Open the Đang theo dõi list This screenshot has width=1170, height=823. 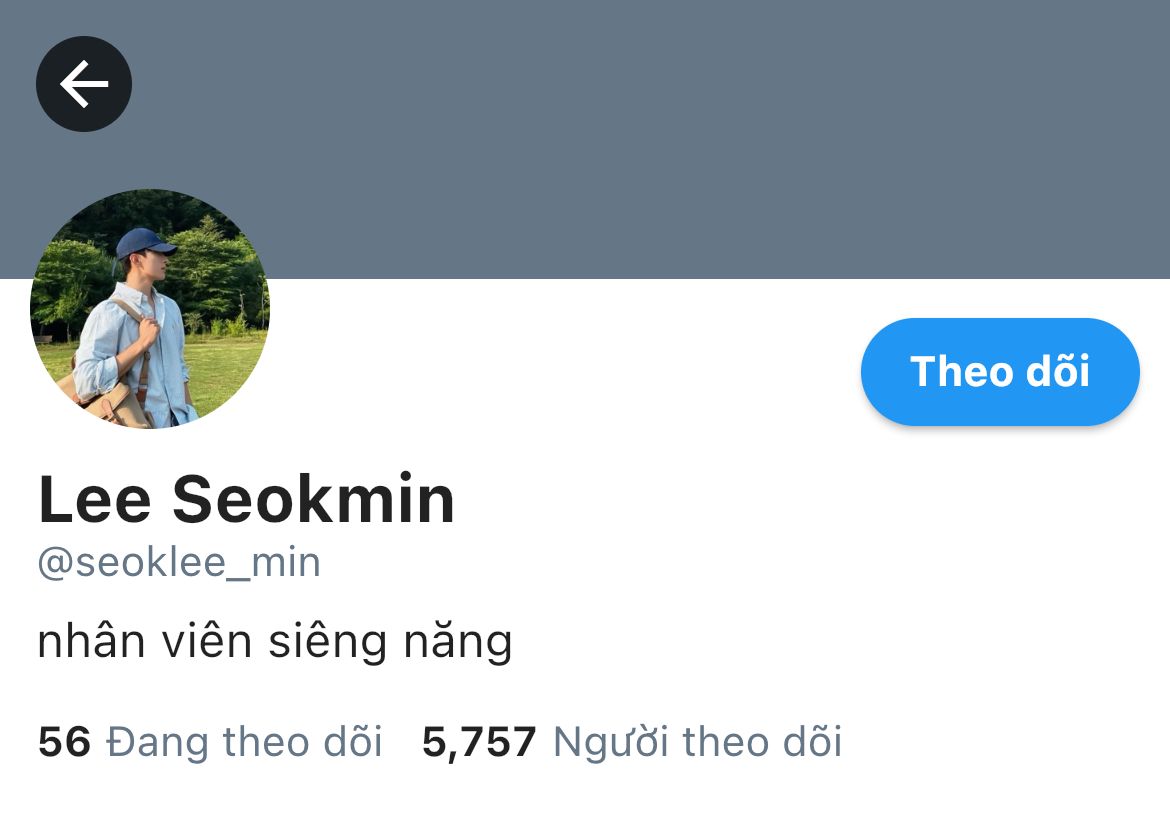[x=210, y=742]
